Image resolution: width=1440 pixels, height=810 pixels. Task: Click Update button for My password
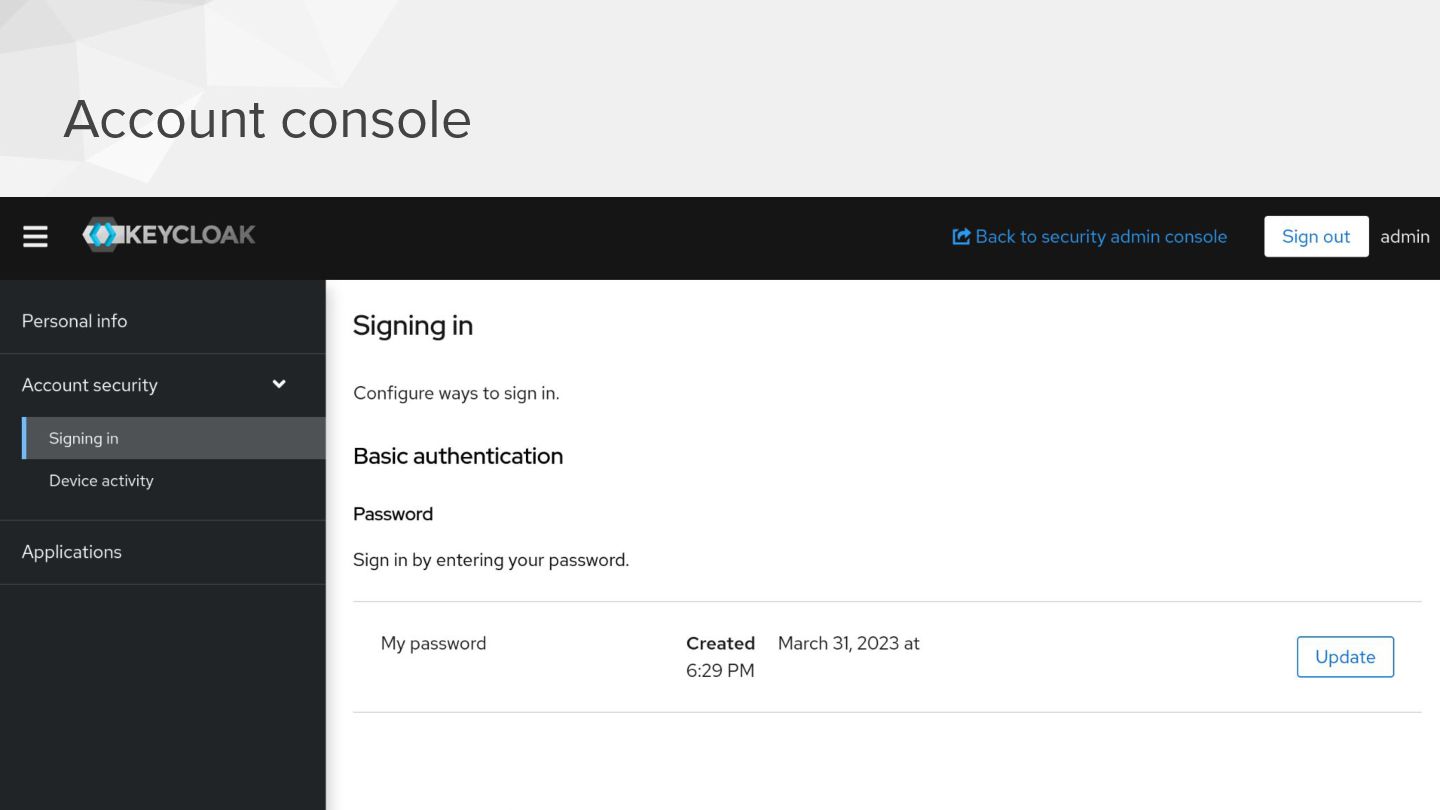point(1344,657)
